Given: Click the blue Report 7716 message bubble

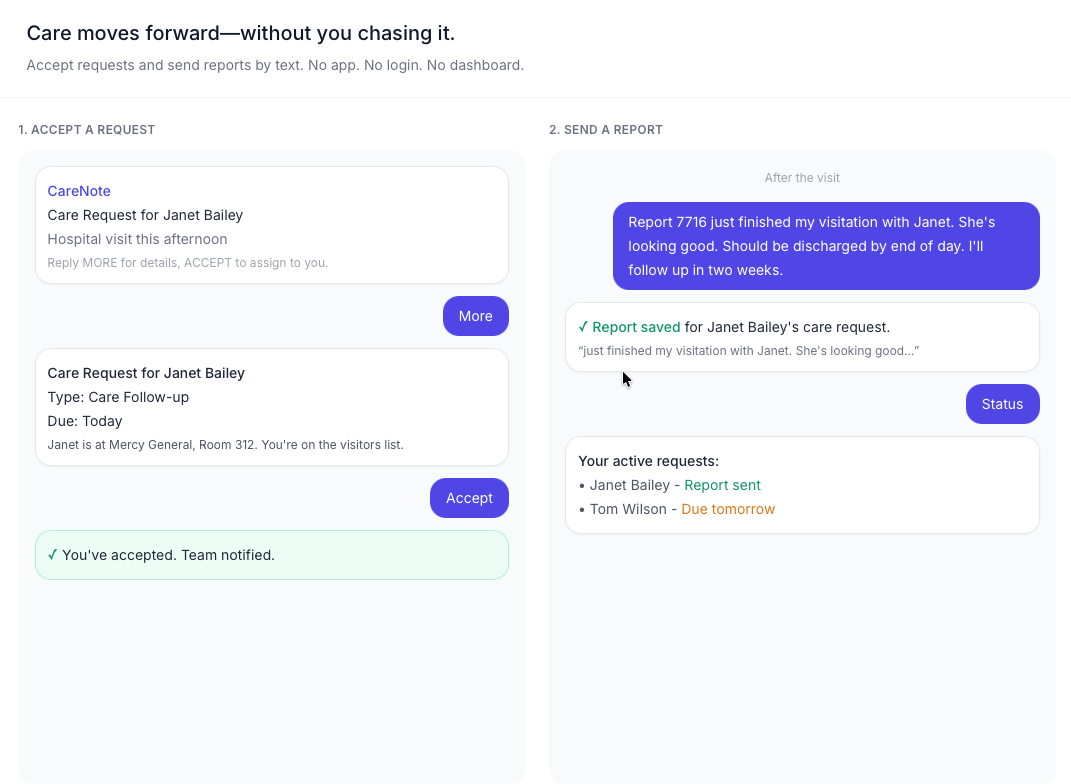Looking at the screenshot, I should point(826,246).
